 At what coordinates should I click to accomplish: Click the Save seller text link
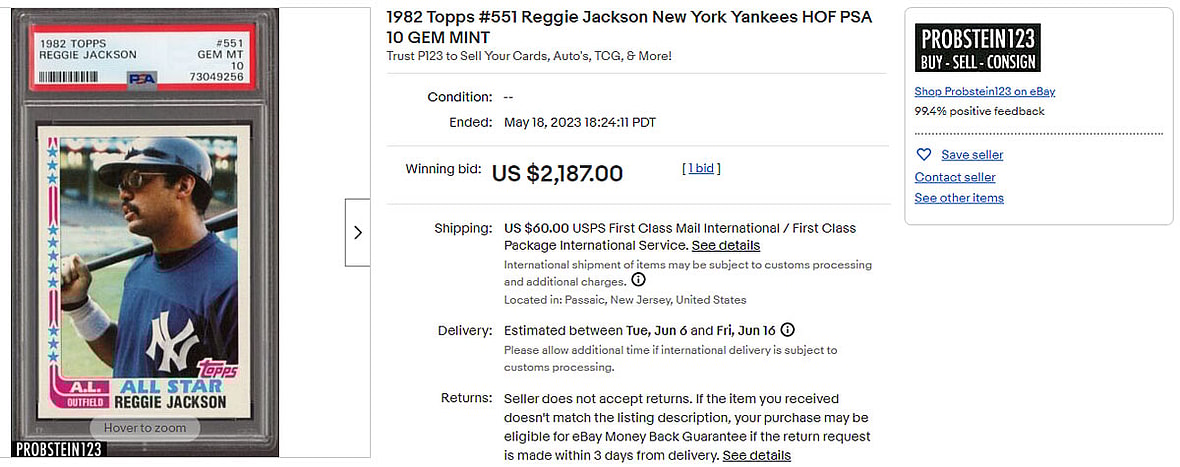pos(972,155)
